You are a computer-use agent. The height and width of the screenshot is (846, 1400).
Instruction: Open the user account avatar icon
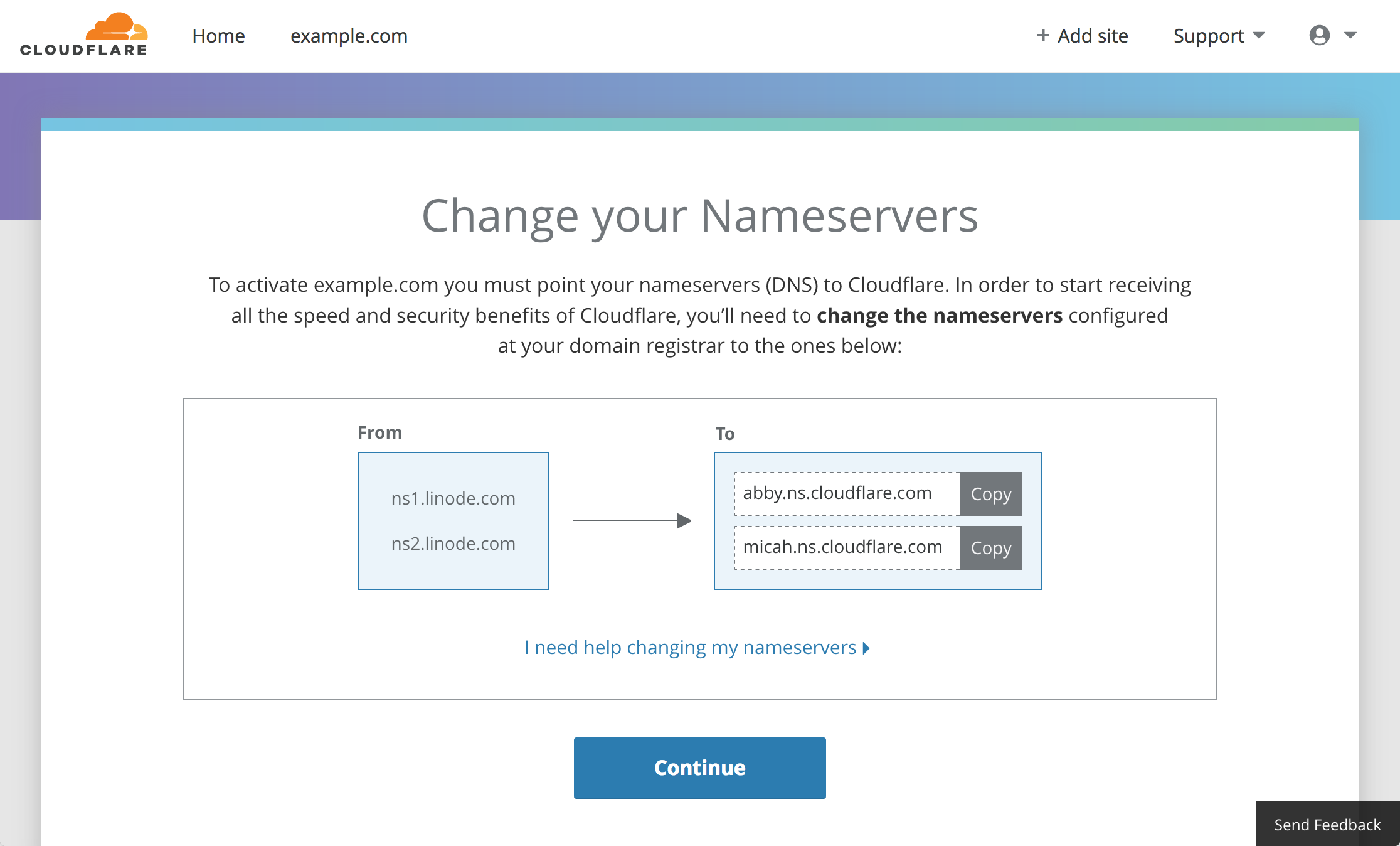coord(1320,36)
